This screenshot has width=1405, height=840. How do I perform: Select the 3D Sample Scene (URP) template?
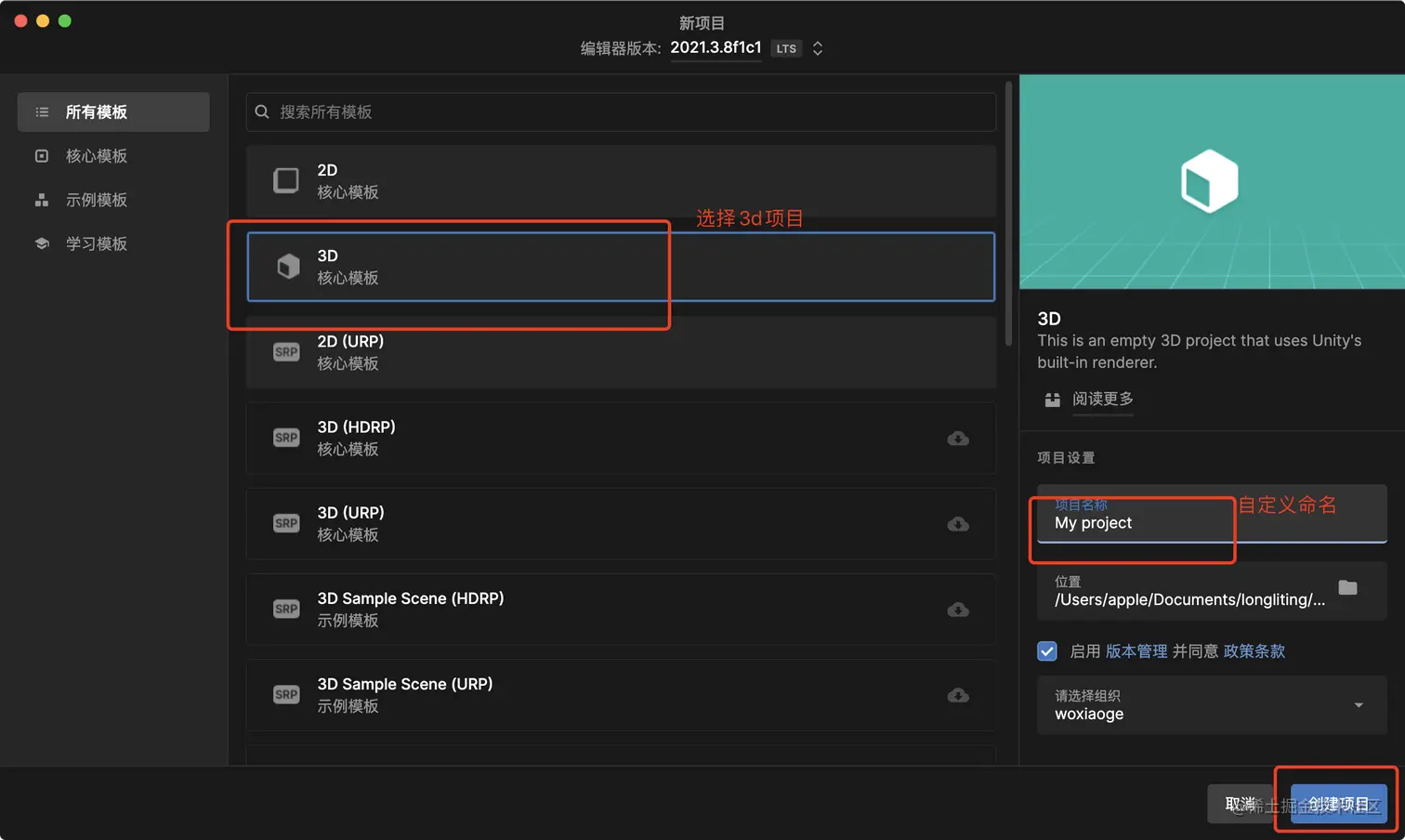point(621,695)
